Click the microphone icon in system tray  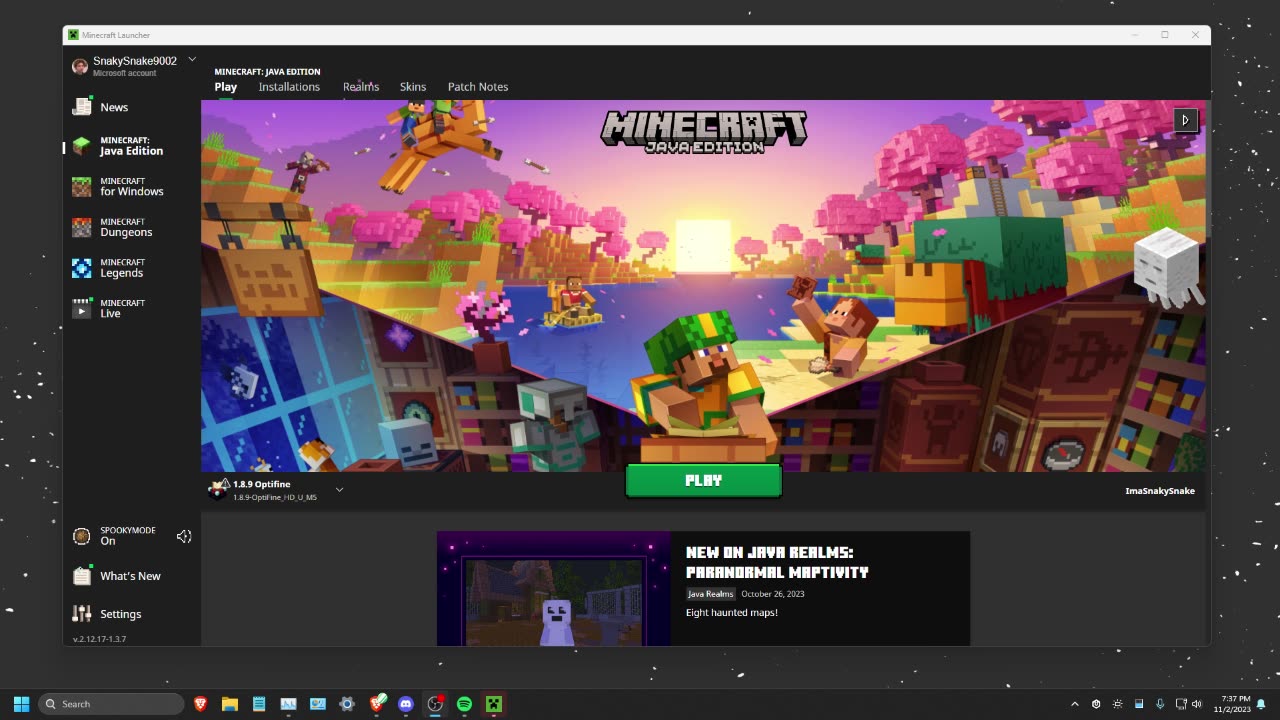pos(1160,704)
